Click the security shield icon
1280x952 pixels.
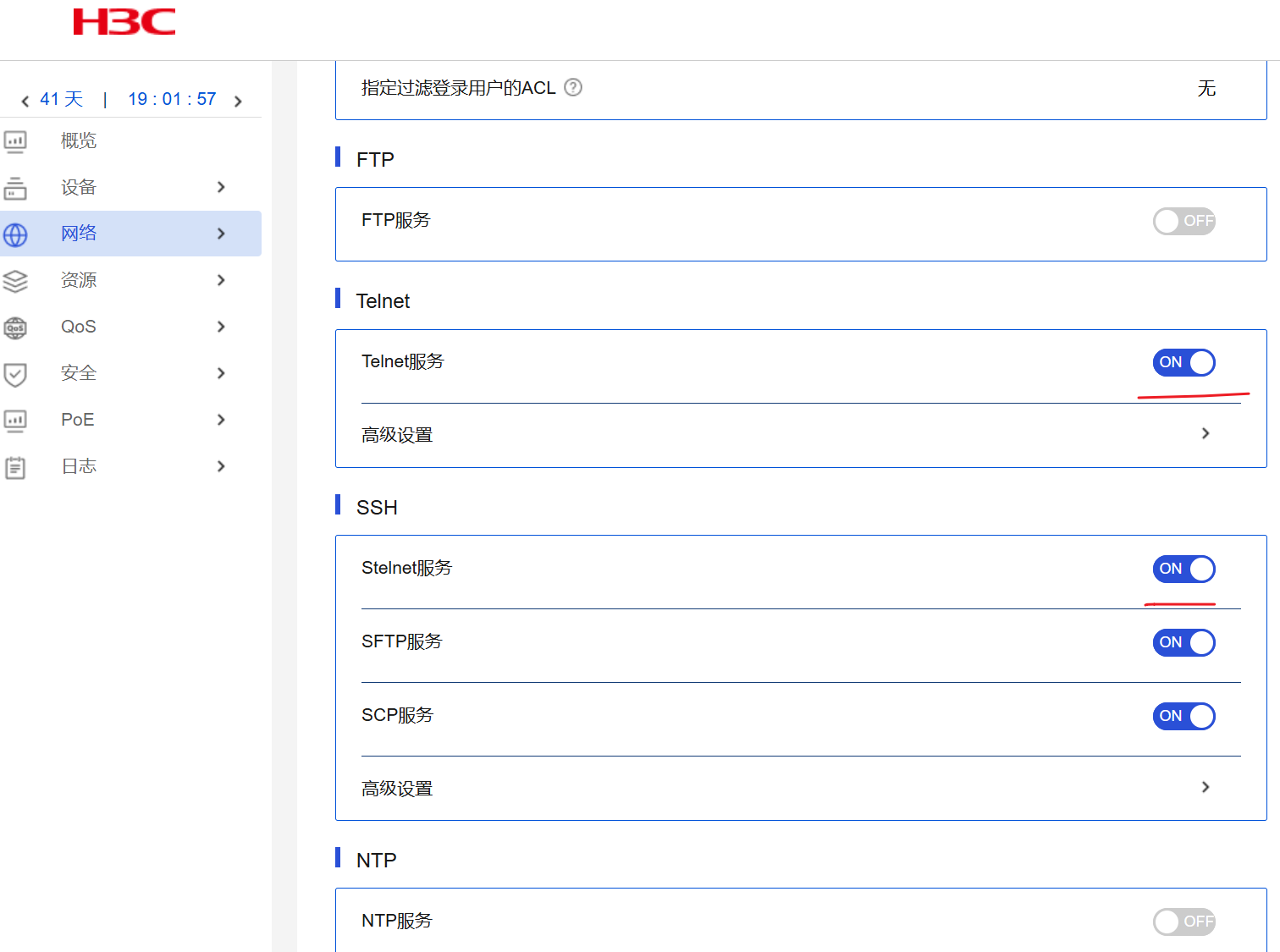click(15, 374)
